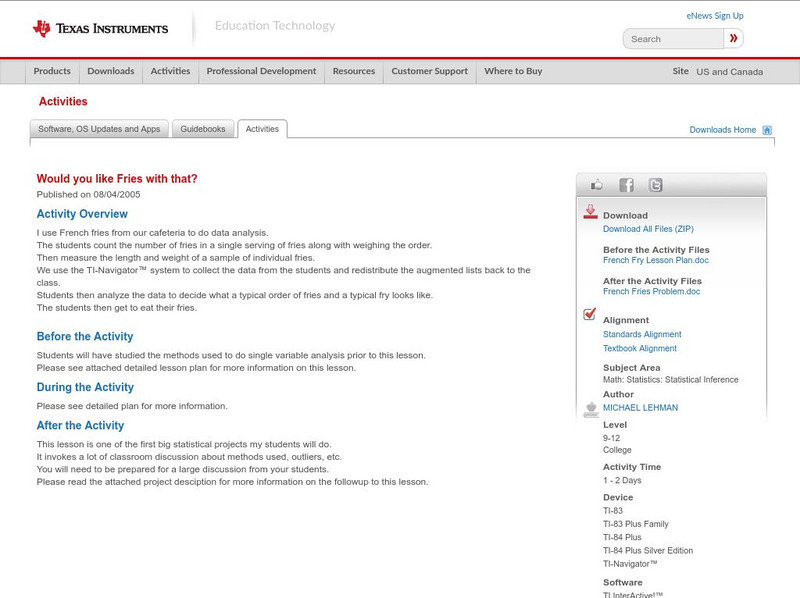Share the activity on Facebook

pos(626,185)
